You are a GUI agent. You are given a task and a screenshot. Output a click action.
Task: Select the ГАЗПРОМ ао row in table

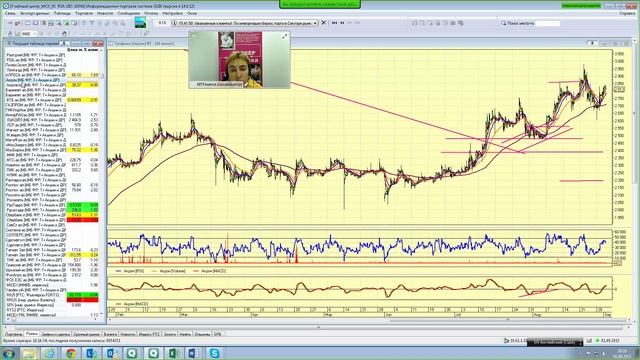52,105
